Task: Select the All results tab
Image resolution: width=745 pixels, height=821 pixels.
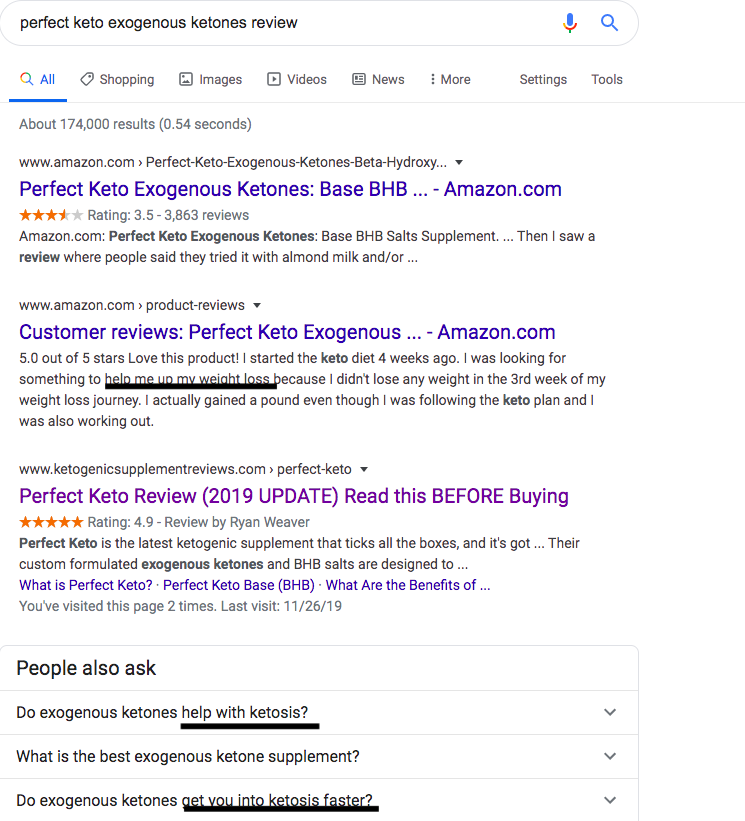Action: (38, 79)
